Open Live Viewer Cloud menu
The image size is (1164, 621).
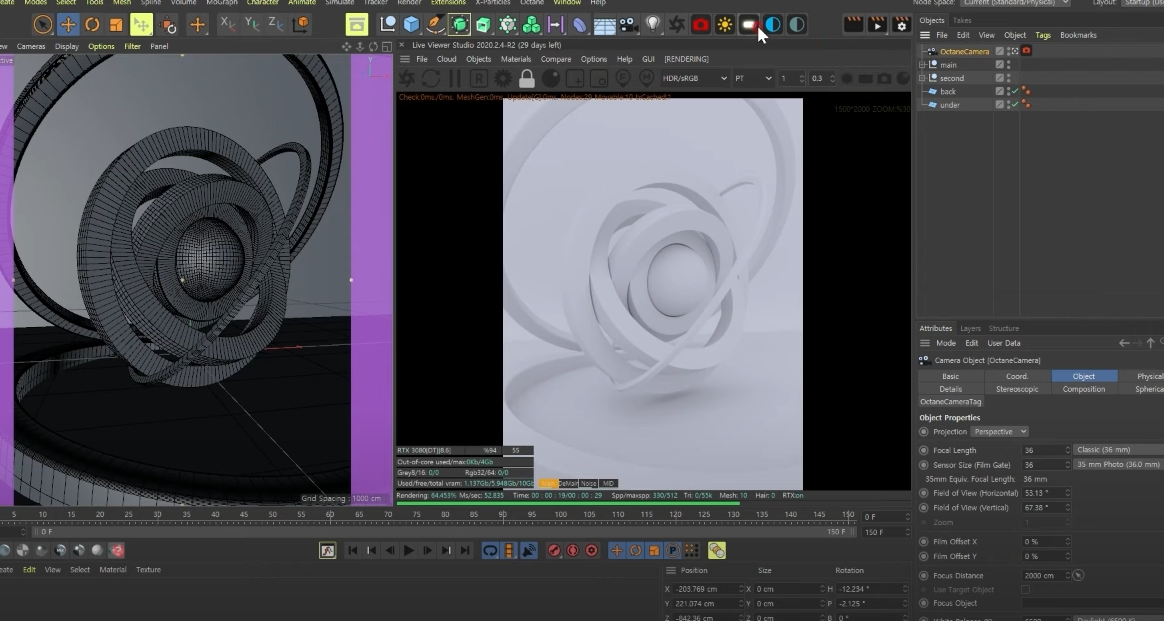click(446, 59)
